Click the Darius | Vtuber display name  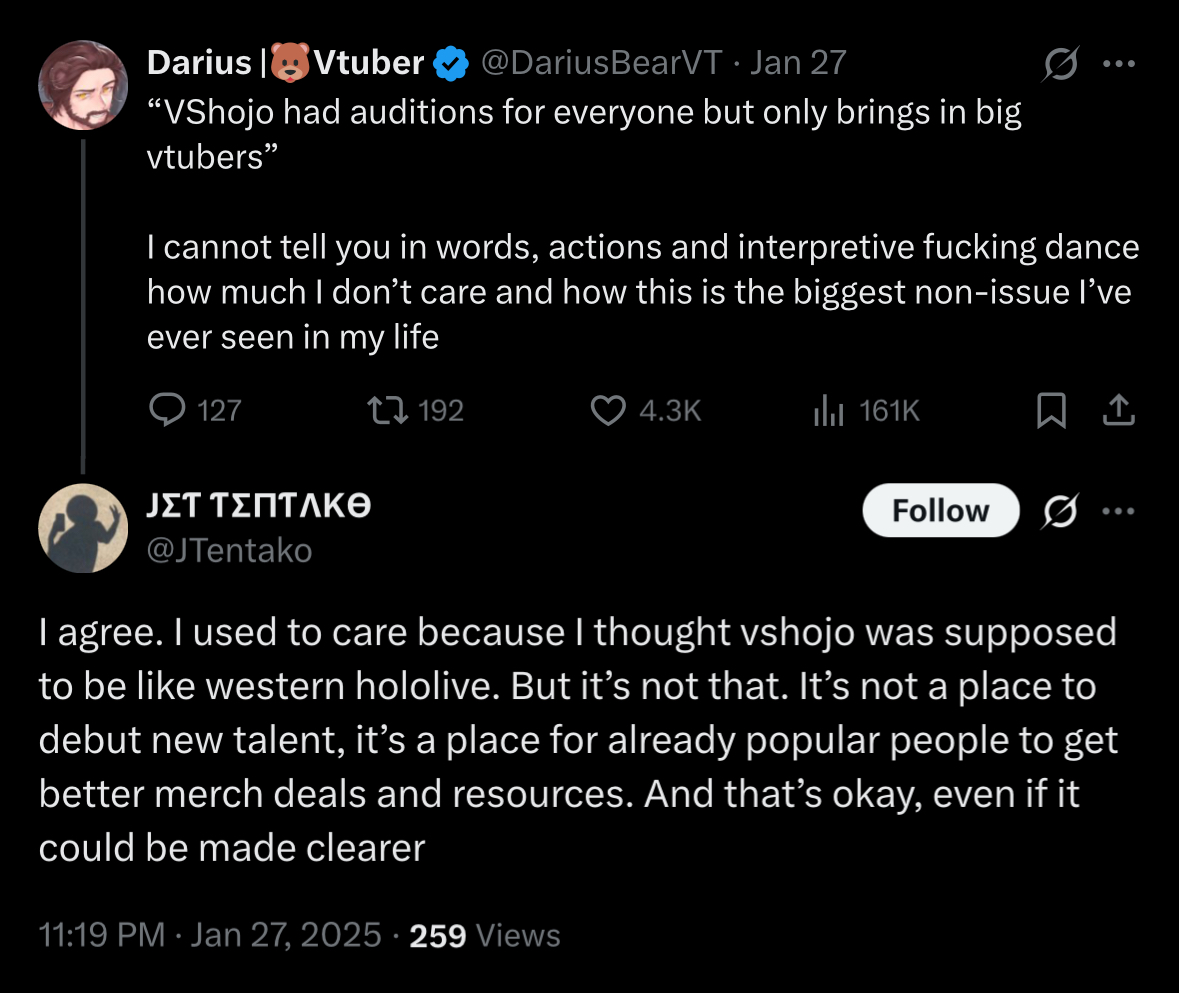pyautogui.click(x=285, y=64)
